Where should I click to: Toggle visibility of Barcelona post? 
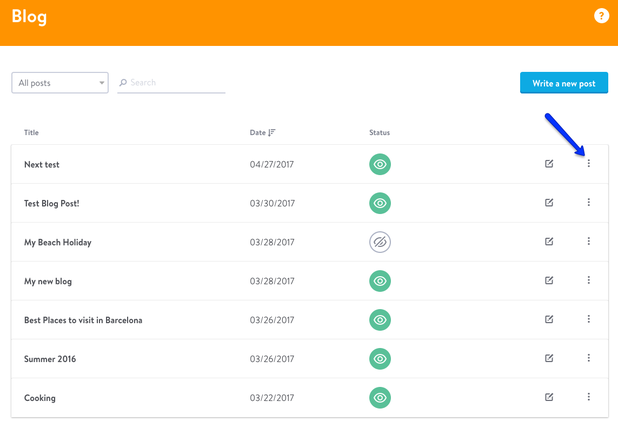point(380,320)
